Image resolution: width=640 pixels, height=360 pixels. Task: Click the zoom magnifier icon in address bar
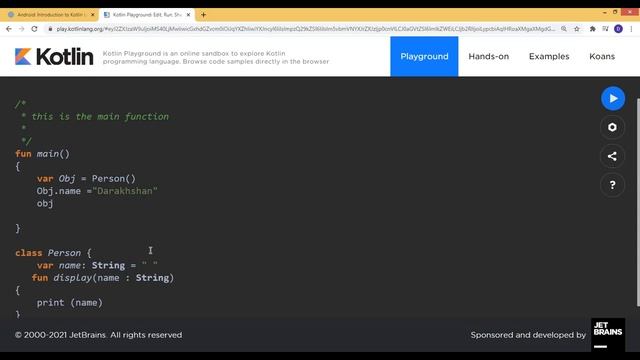[x=564, y=29]
